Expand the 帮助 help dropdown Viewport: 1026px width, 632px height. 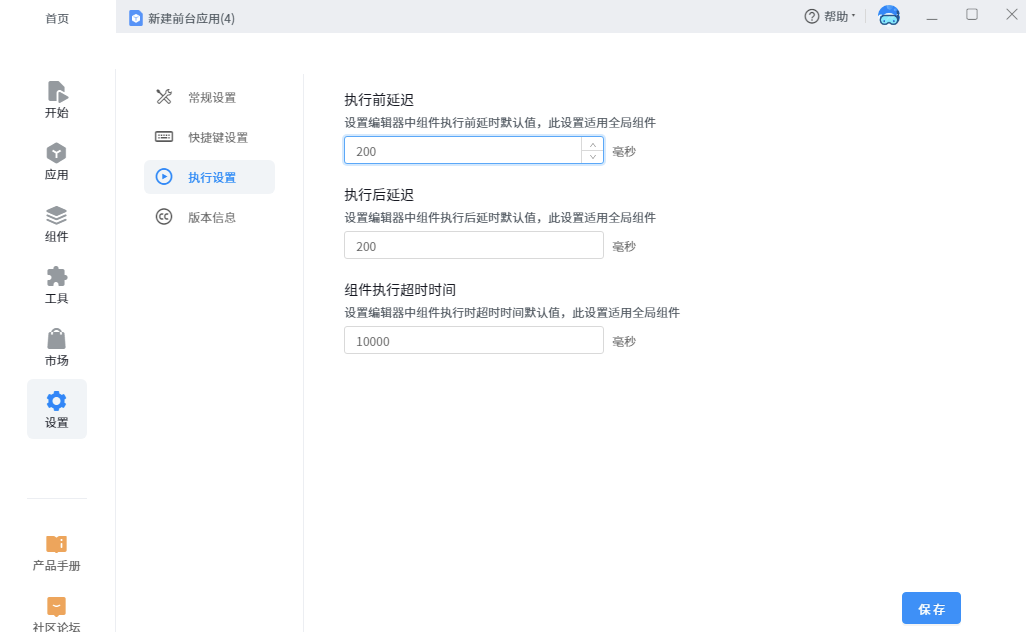coord(830,17)
